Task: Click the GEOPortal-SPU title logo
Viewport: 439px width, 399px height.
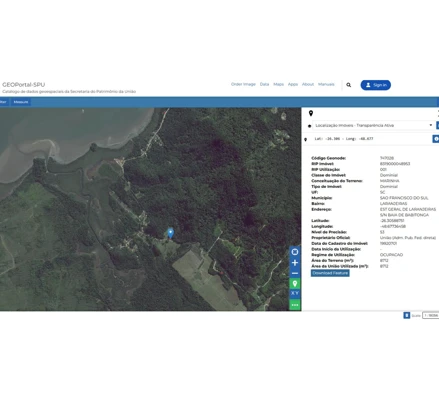Action: click(23, 85)
